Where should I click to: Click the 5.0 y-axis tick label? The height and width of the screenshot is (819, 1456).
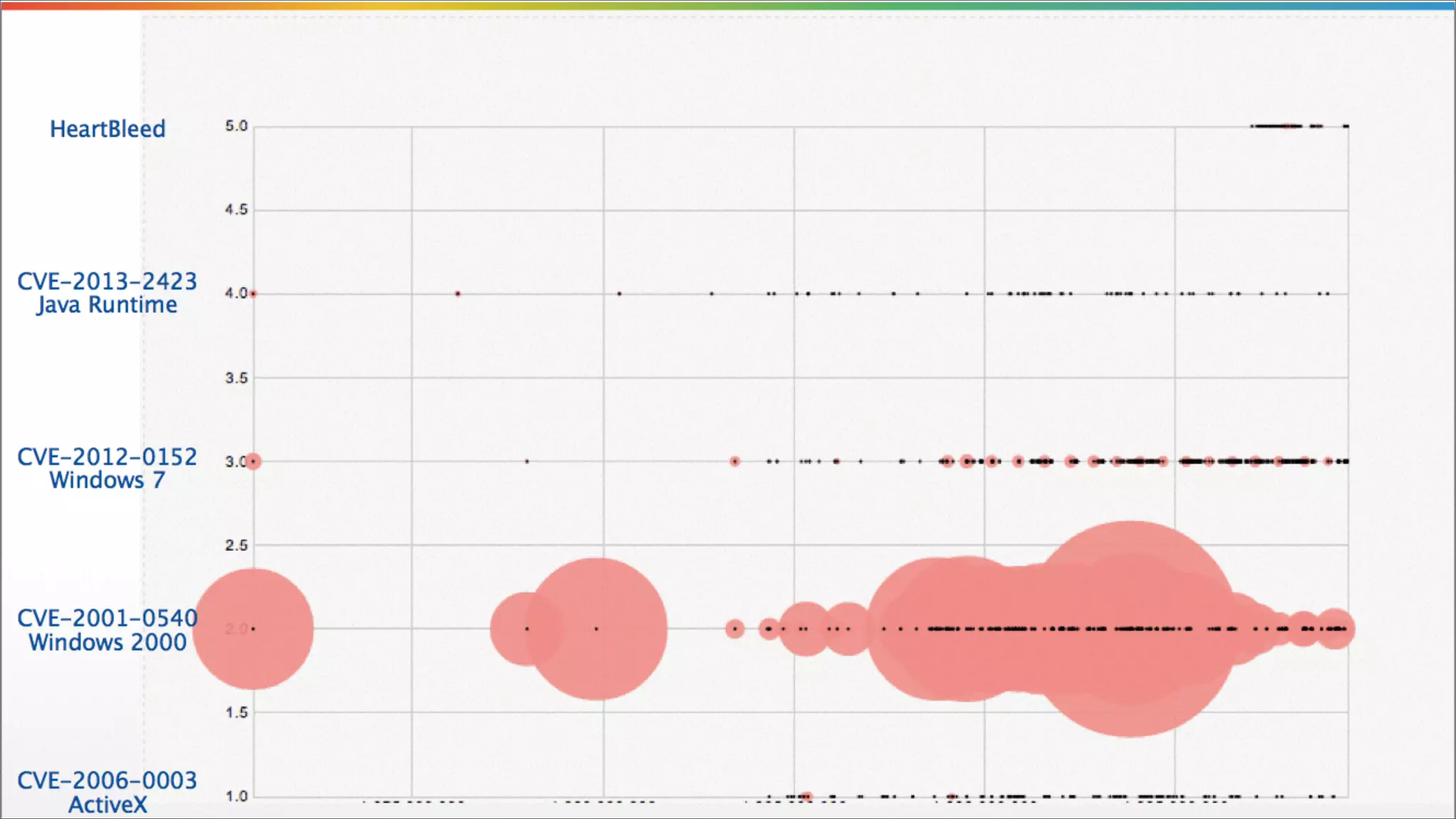[236, 126]
